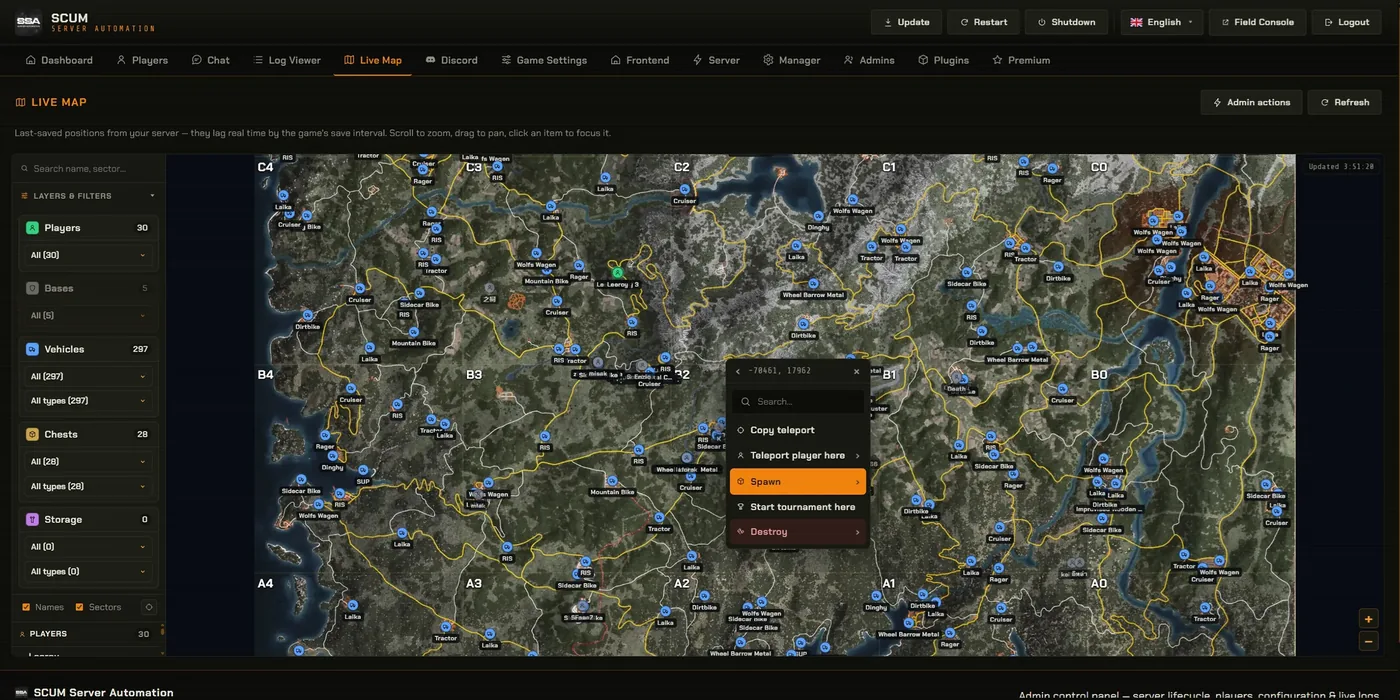1400x700 pixels.
Task: Click the recenter target icon beside Sectors
Action: pyautogui.click(x=149, y=607)
